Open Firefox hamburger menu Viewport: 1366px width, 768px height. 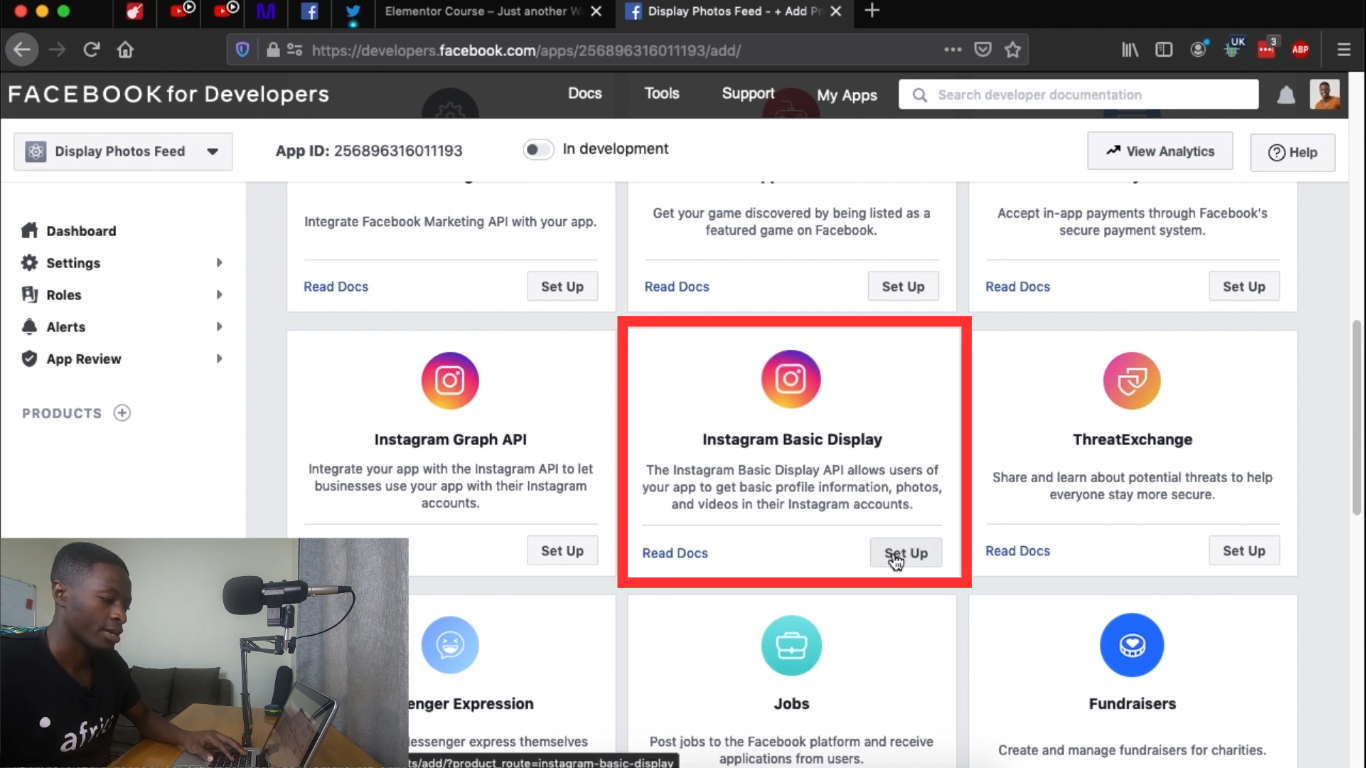click(x=1344, y=49)
